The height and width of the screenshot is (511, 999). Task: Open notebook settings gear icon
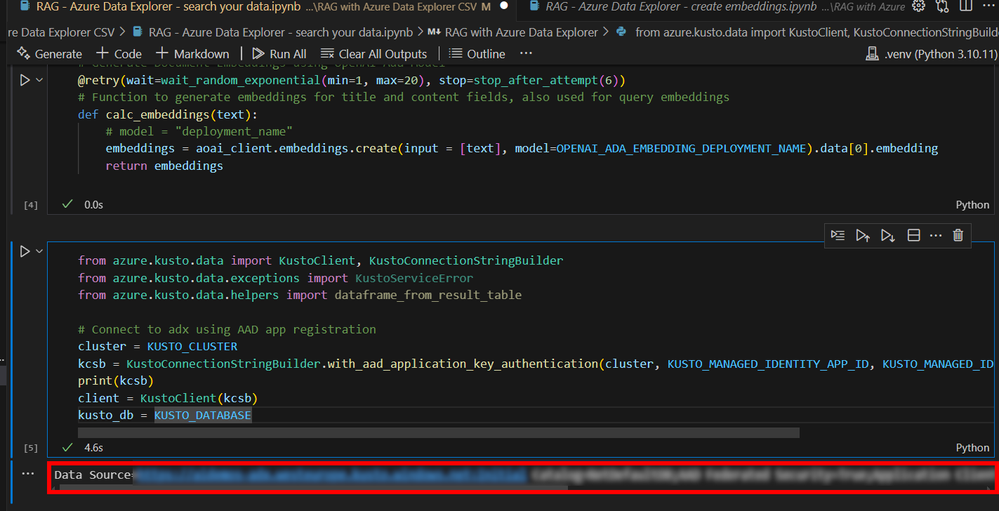pyautogui.click(x=918, y=6)
